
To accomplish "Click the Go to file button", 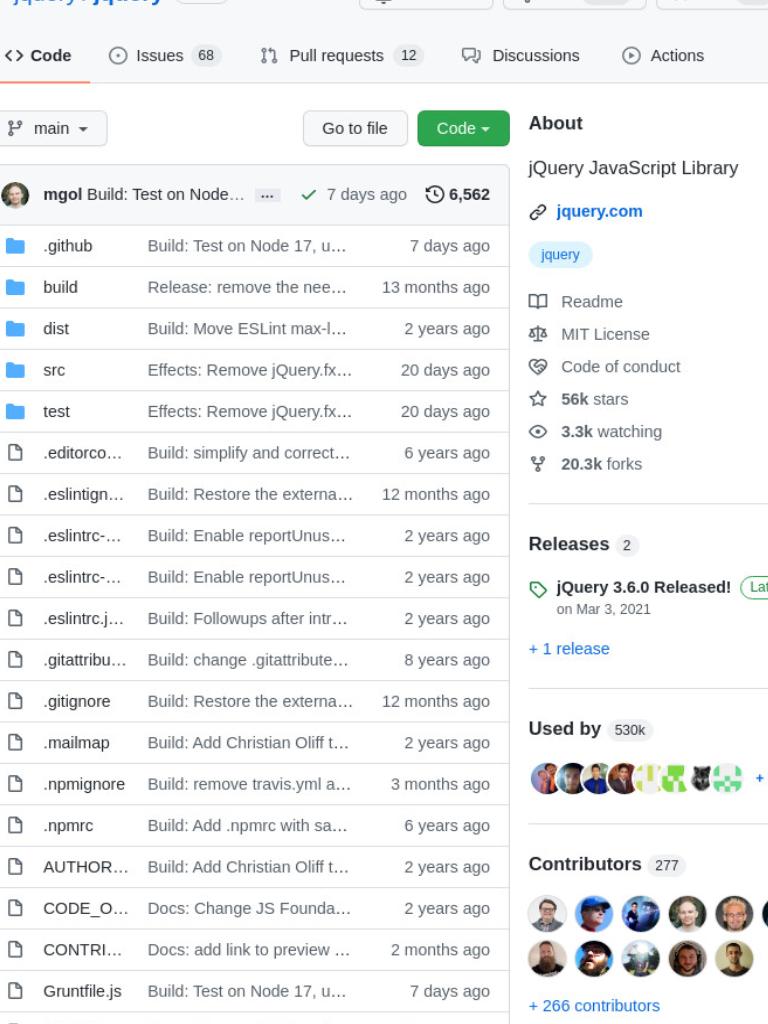I will (355, 128).
